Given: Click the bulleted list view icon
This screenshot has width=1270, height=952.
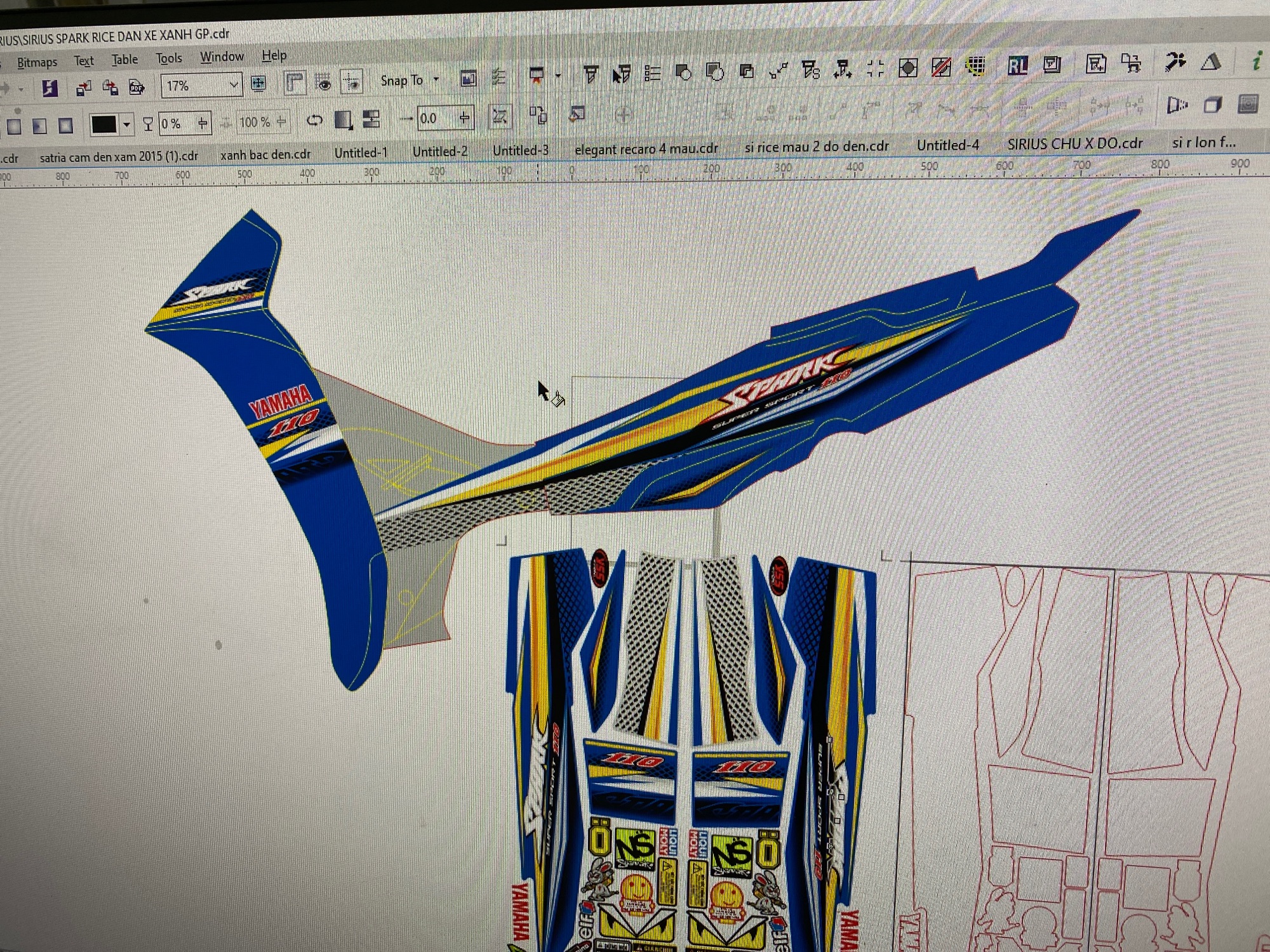Looking at the screenshot, I should [x=652, y=73].
